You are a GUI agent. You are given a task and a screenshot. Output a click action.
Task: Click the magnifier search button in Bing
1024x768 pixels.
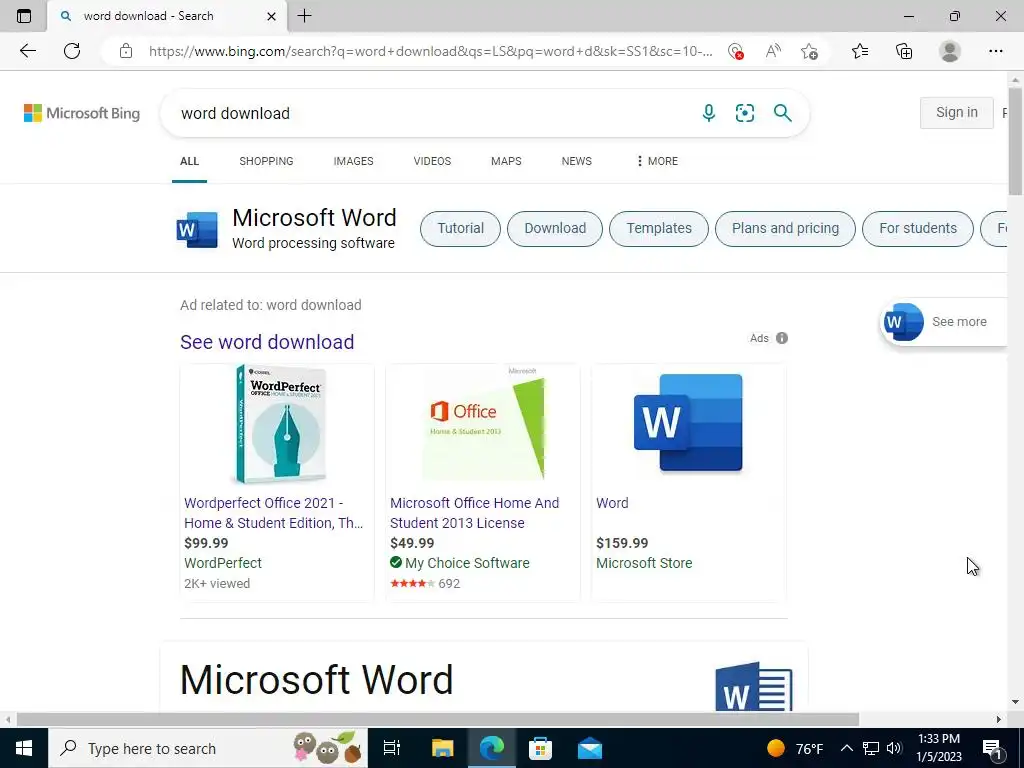782,113
